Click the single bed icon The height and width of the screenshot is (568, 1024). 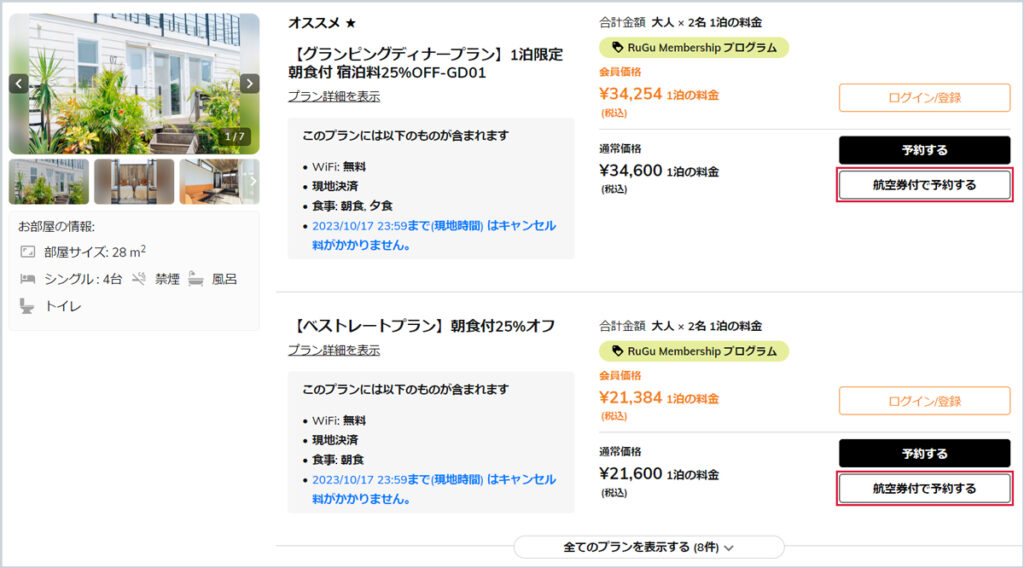tap(27, 279)
